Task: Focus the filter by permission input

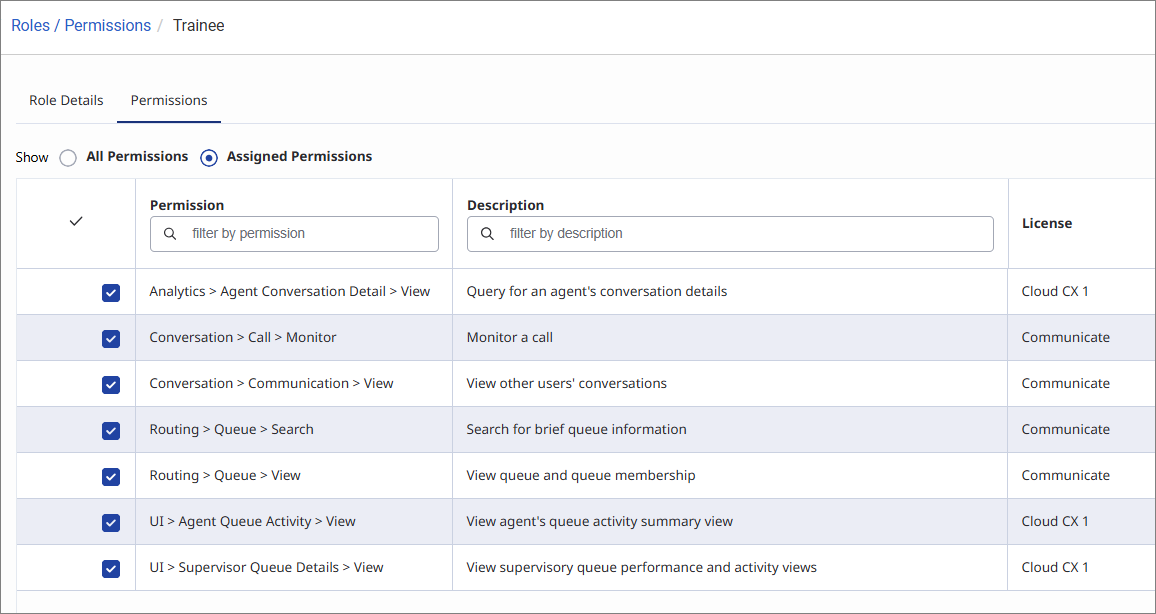Action: coord(307,234)
